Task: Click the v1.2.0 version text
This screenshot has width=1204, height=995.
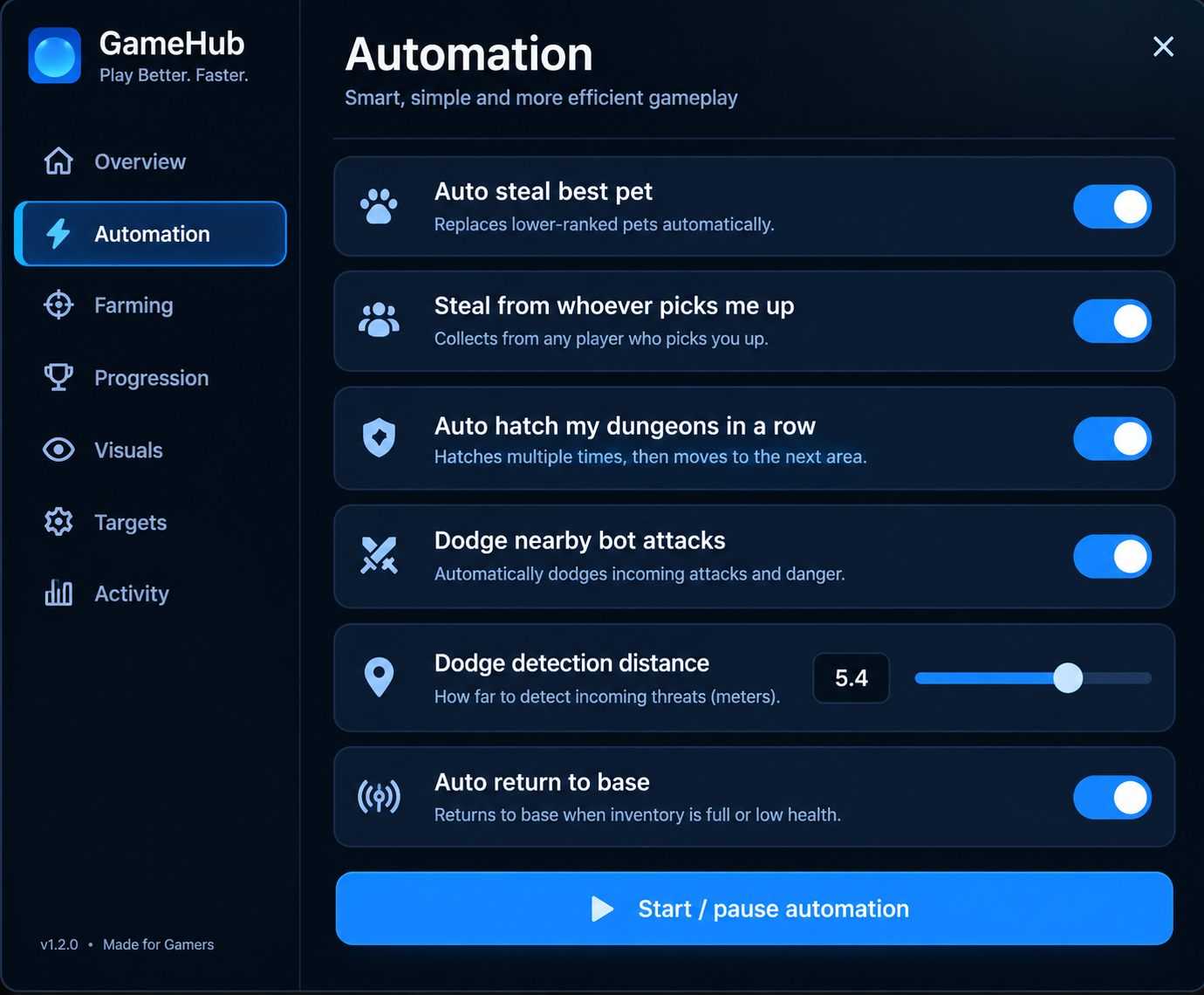Action: point(59,944)
